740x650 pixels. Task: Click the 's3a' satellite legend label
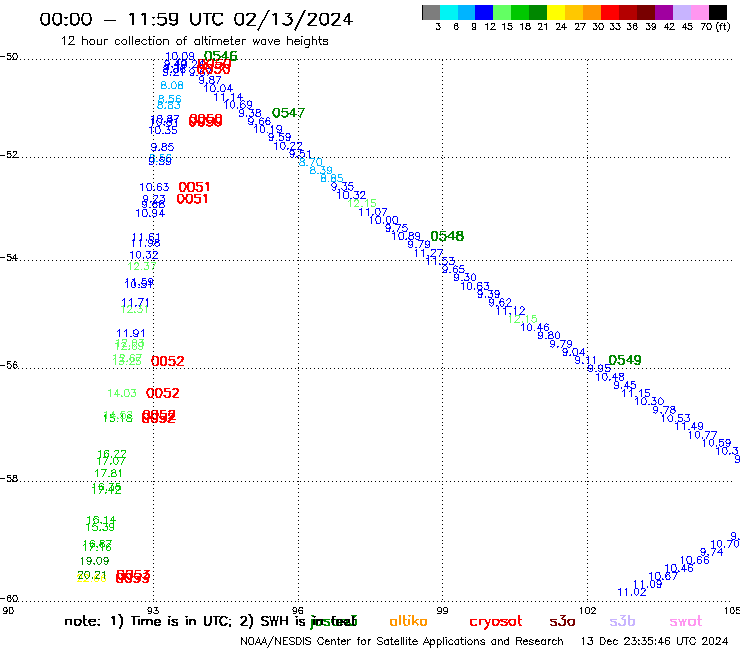[x=562, y=622]
